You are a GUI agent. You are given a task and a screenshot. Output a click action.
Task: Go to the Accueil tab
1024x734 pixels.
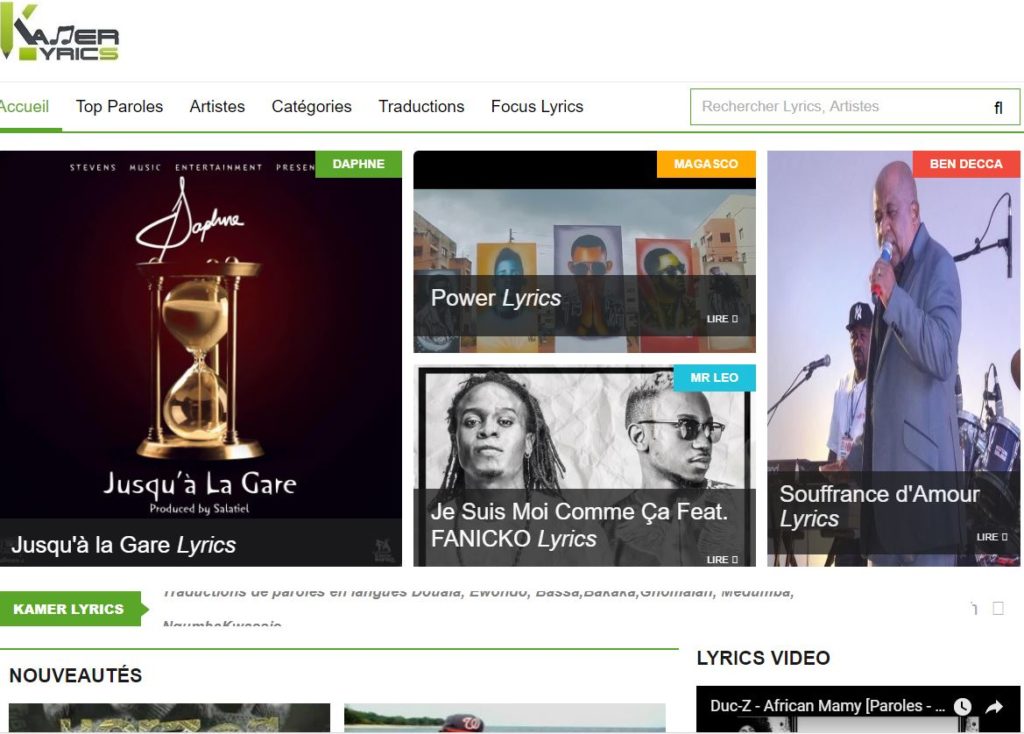point(24,106)
